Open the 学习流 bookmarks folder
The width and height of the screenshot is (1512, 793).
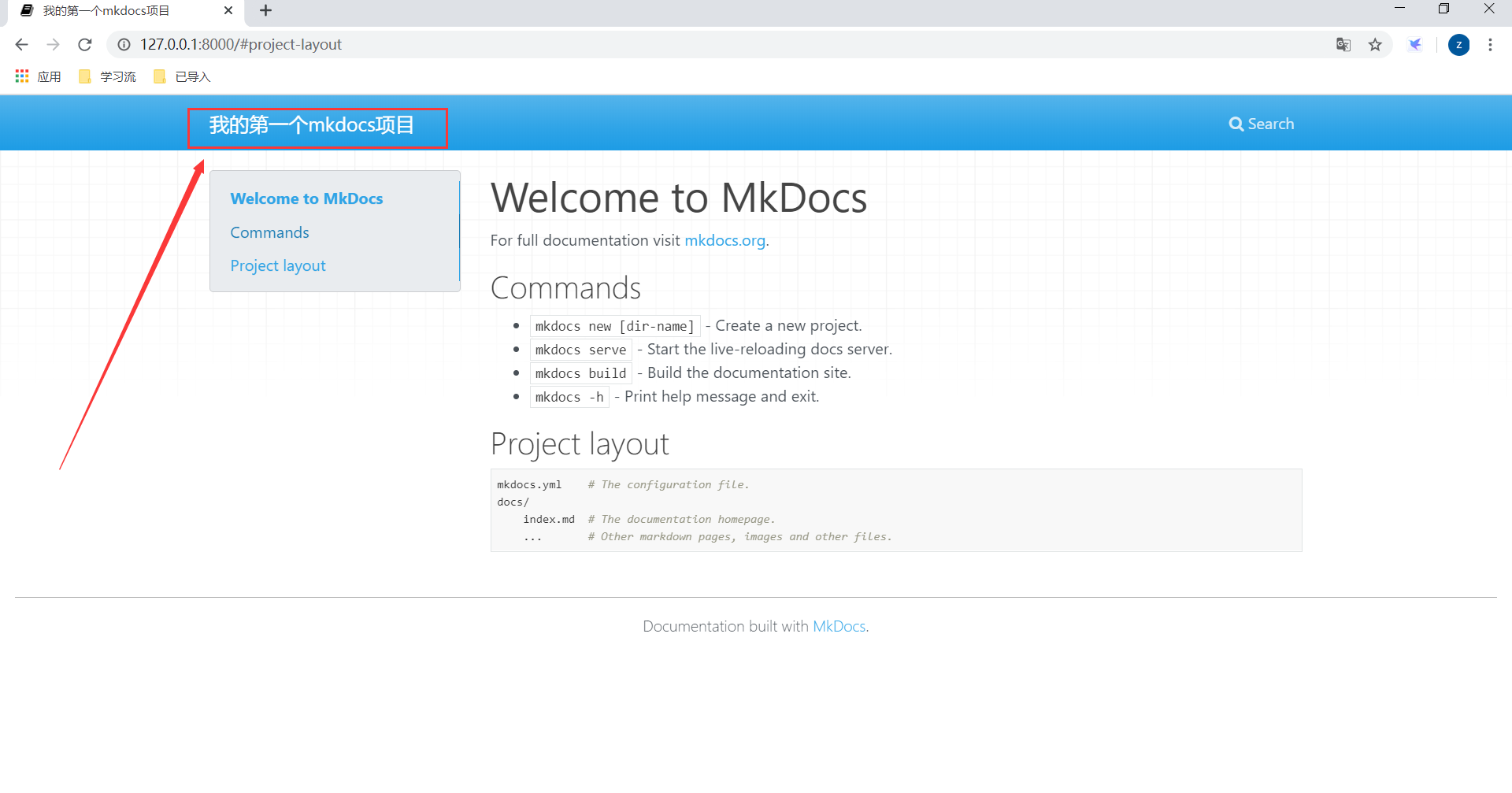coord(107,76)
